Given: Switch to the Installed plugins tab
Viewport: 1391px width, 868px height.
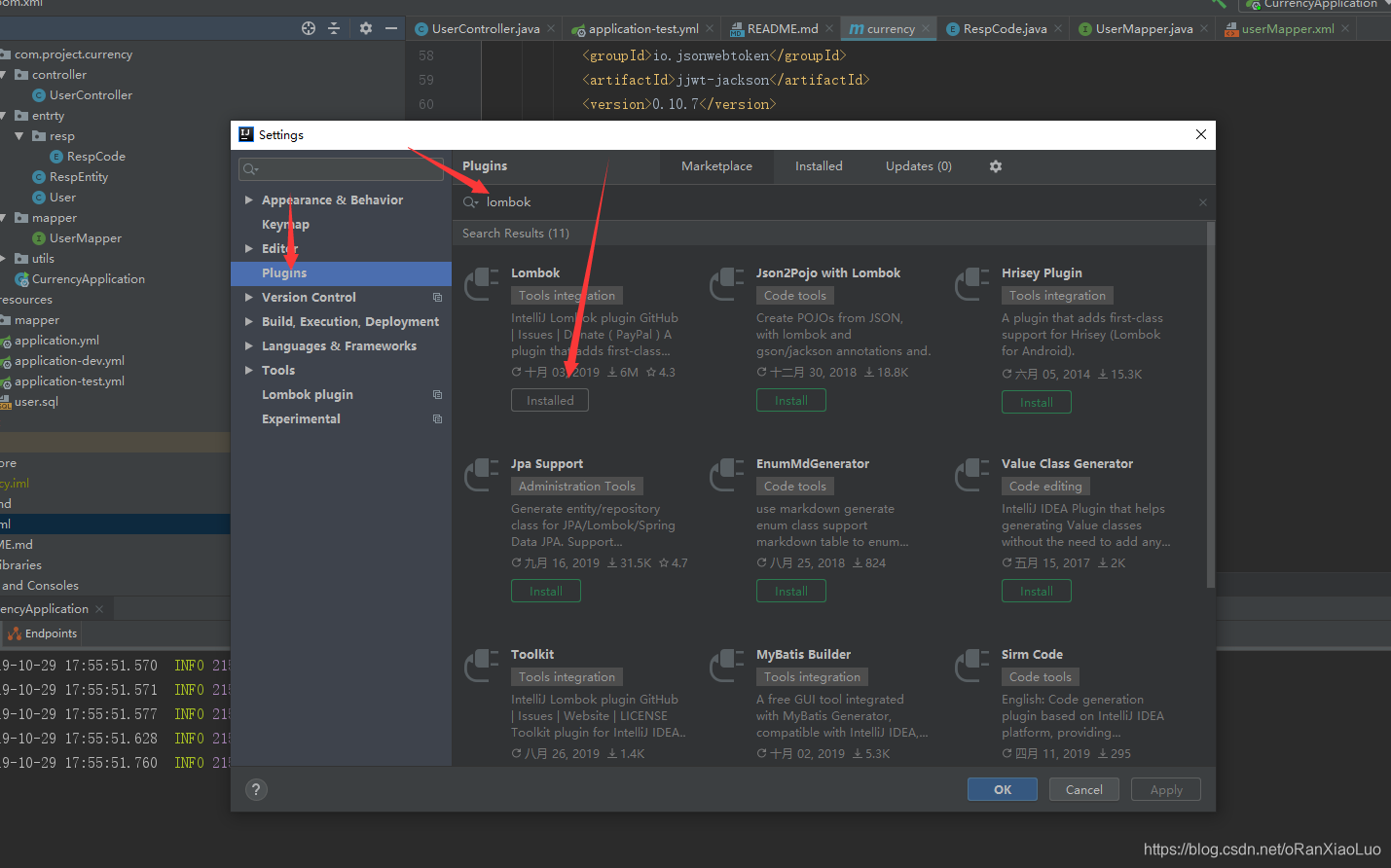Looking at the screenshot, I should 819,166.
